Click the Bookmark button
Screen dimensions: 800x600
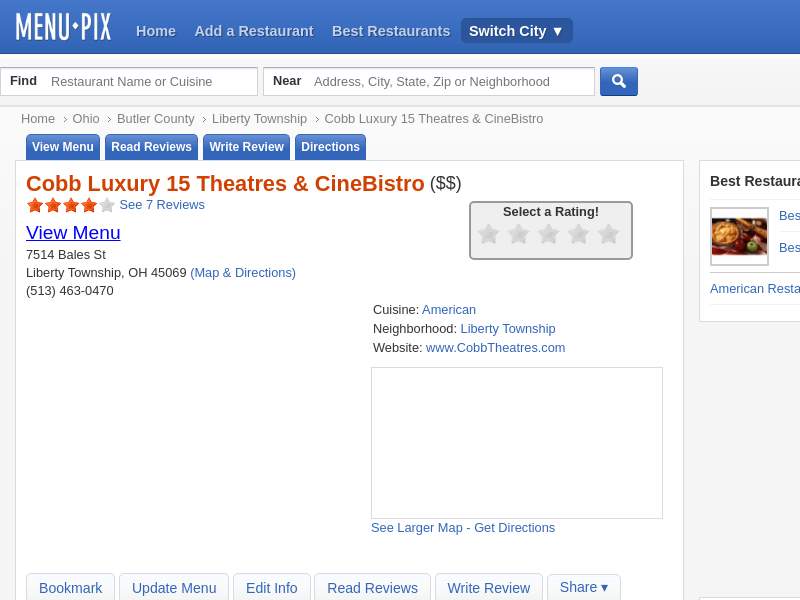70,587
